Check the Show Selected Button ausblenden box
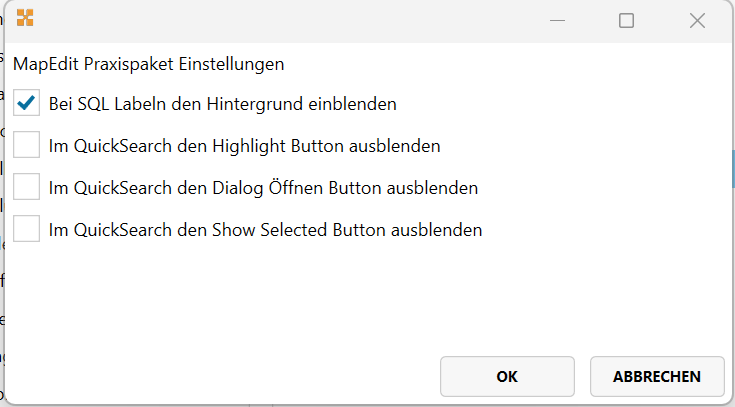Image resolution: width=735 pixels, height=407 pixels. coord(27,229)
